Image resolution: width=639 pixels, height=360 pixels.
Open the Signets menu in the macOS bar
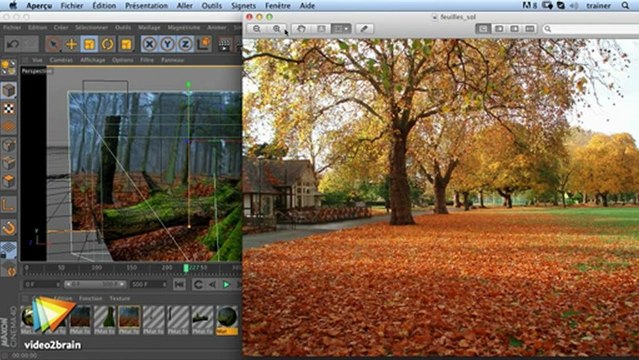coord(243,6)
